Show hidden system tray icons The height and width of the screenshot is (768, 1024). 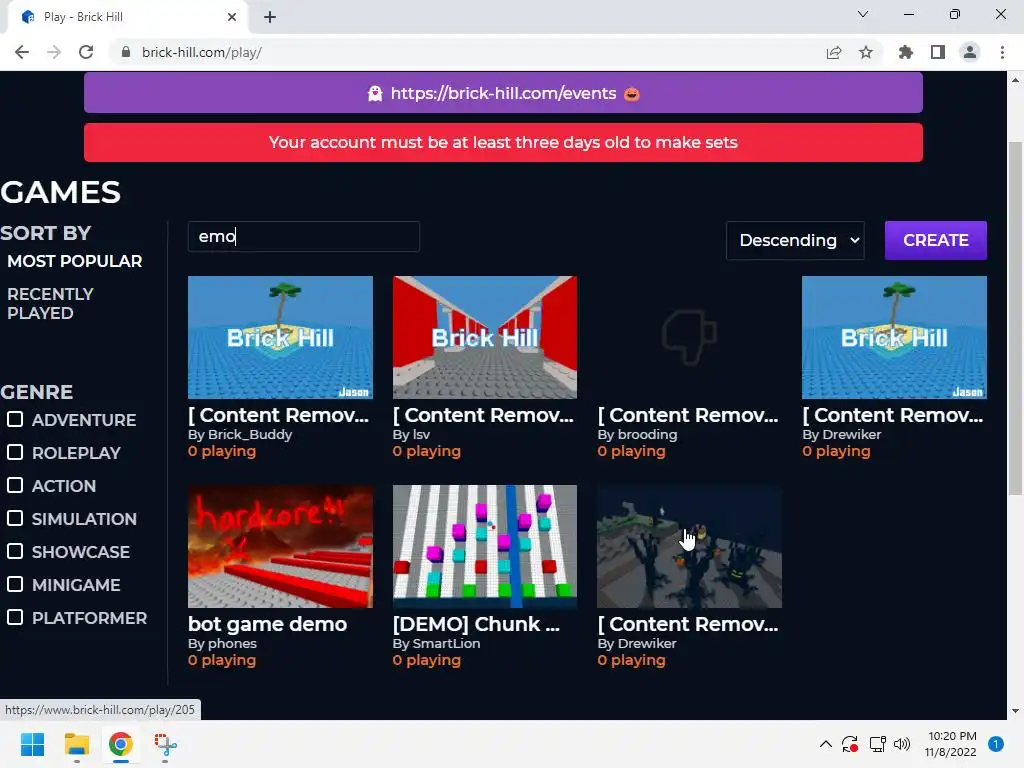click(x=825, y=744)
